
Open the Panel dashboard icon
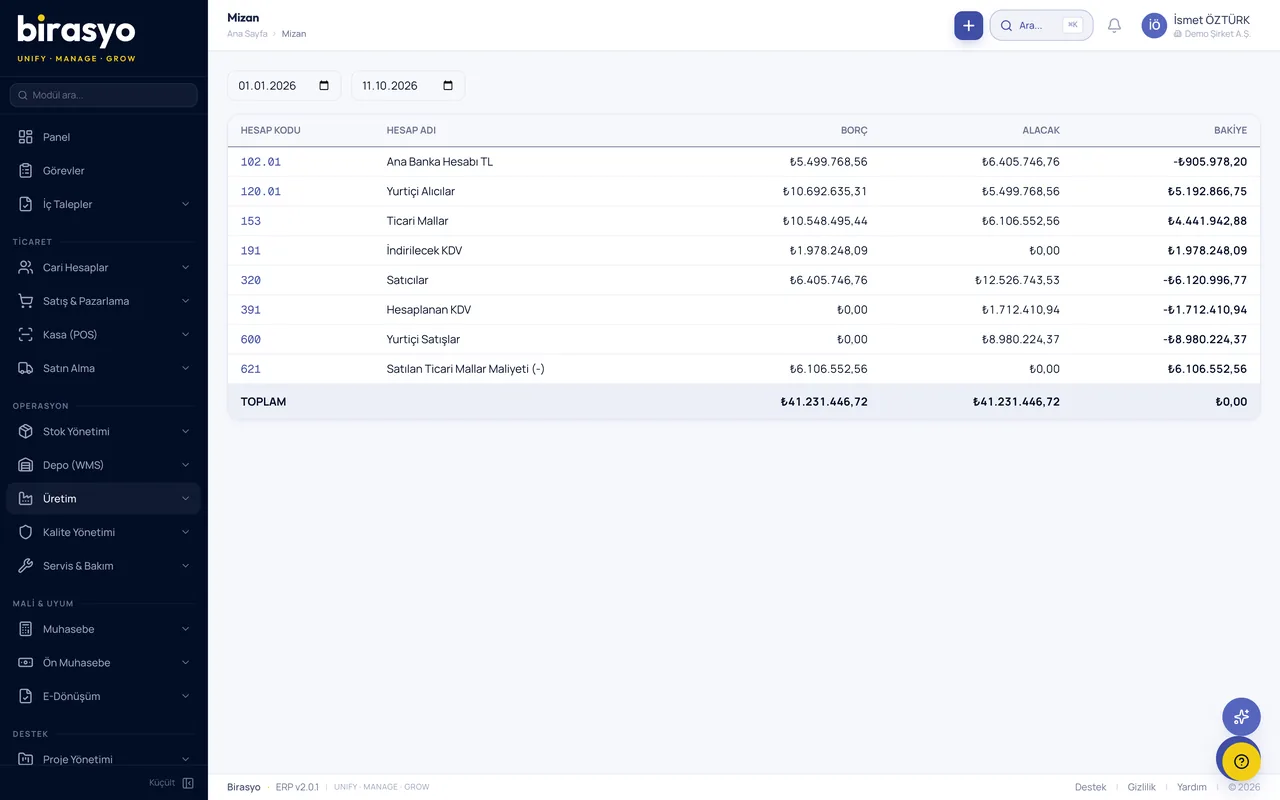pos(26,137)
